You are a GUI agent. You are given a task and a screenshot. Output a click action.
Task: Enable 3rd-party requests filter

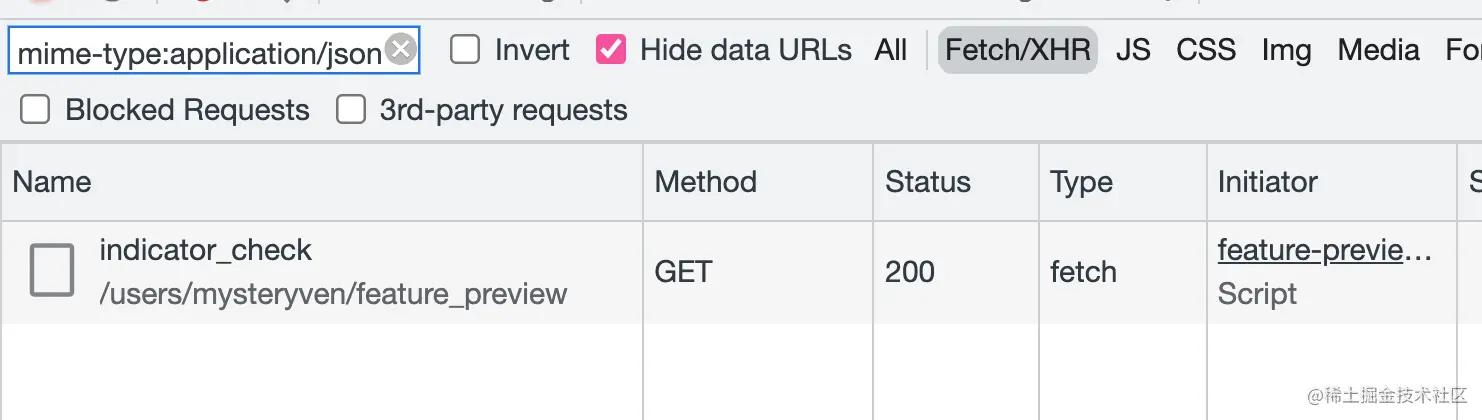click(x=351, y=109)
